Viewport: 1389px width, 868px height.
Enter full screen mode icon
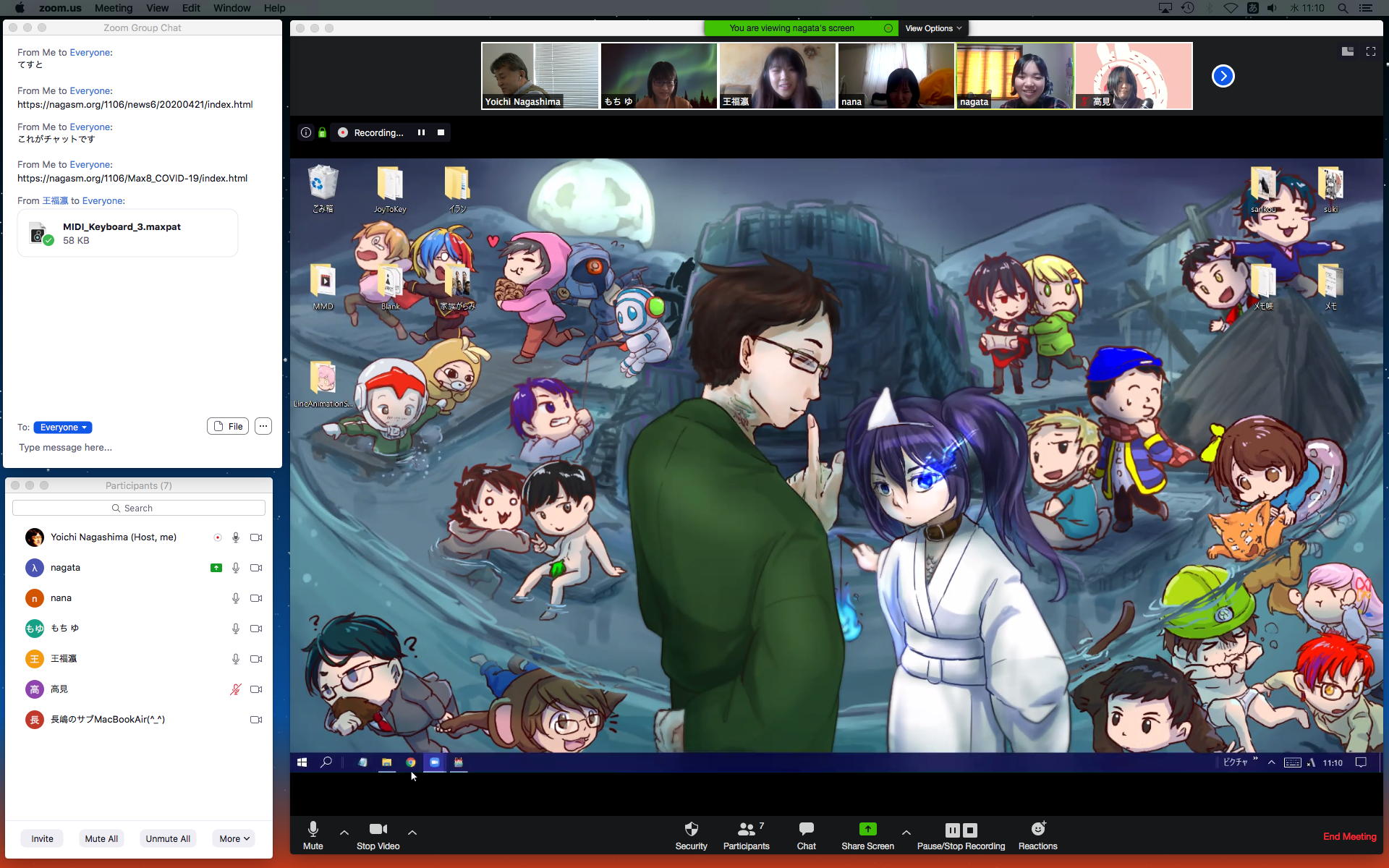[1370, 51]
